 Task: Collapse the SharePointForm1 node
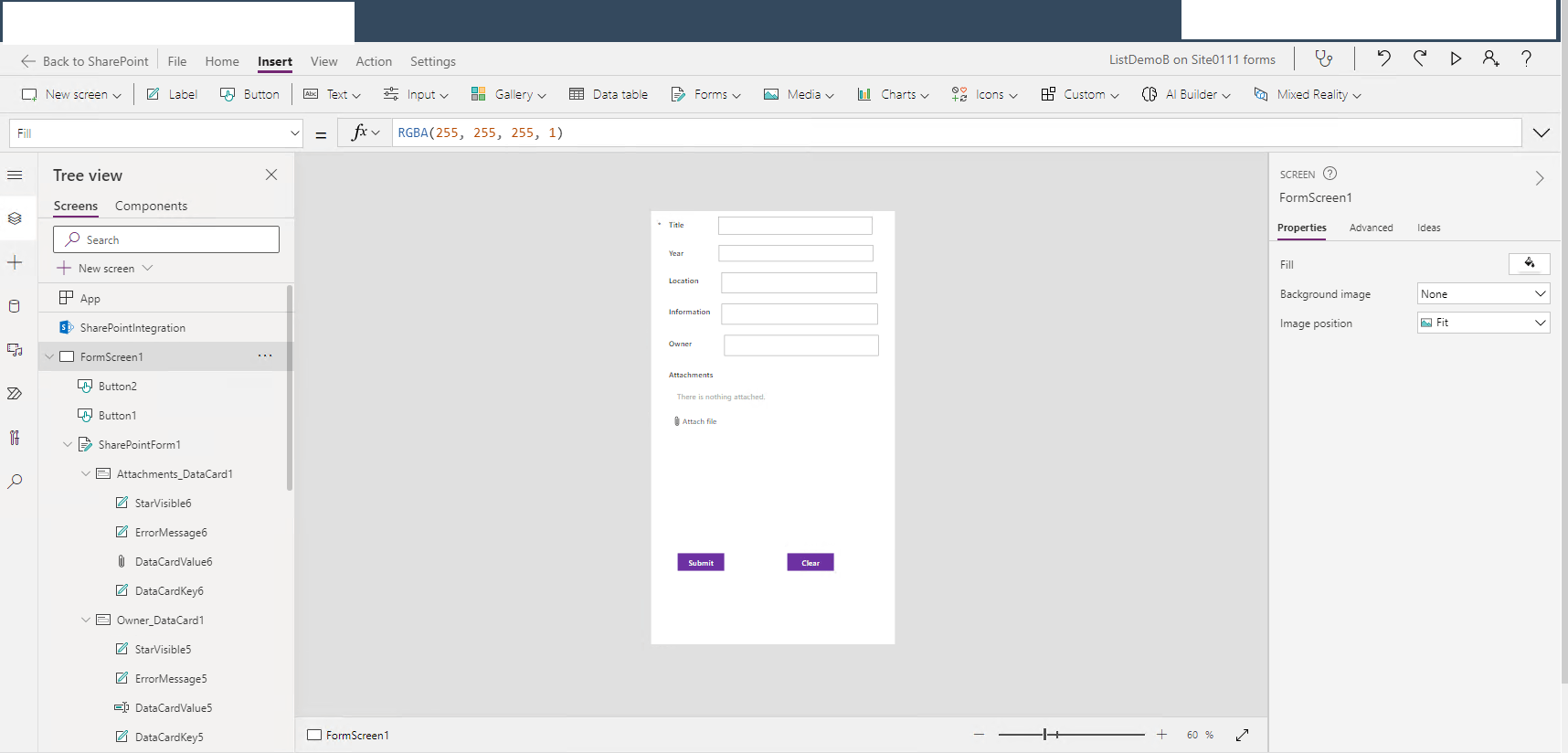pos(68,444)
